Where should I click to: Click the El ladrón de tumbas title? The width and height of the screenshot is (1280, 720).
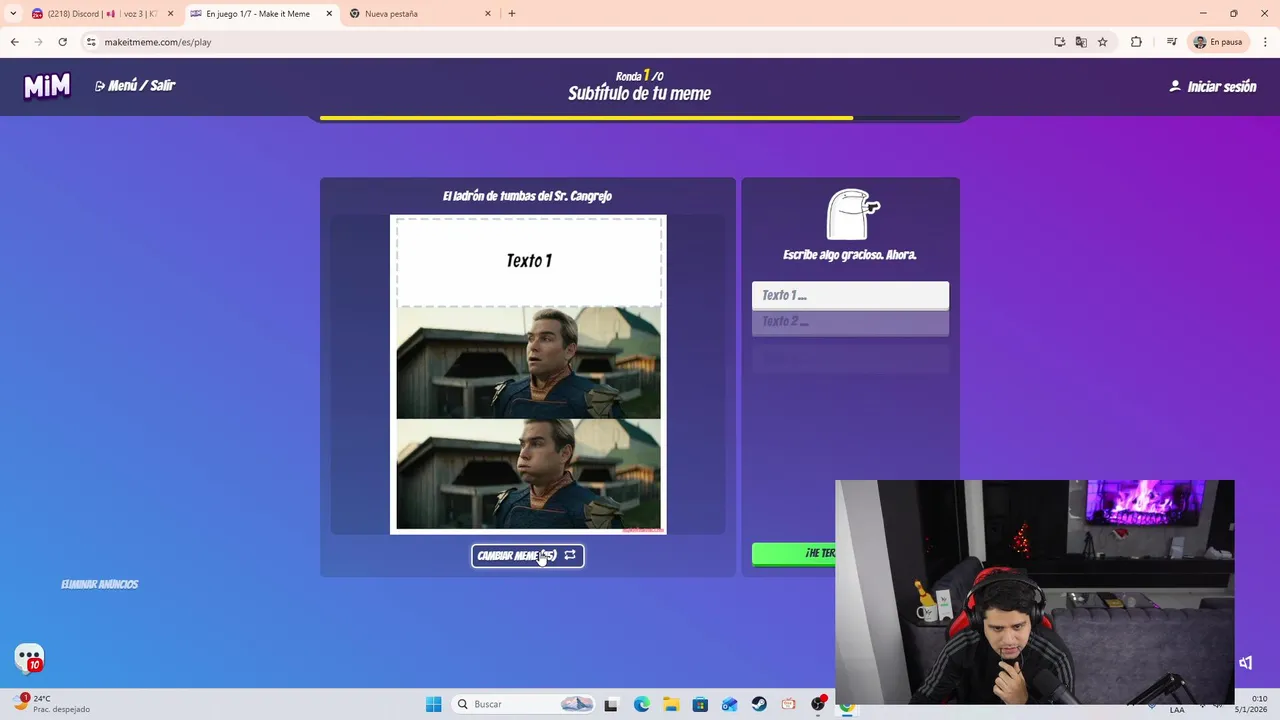527,196
